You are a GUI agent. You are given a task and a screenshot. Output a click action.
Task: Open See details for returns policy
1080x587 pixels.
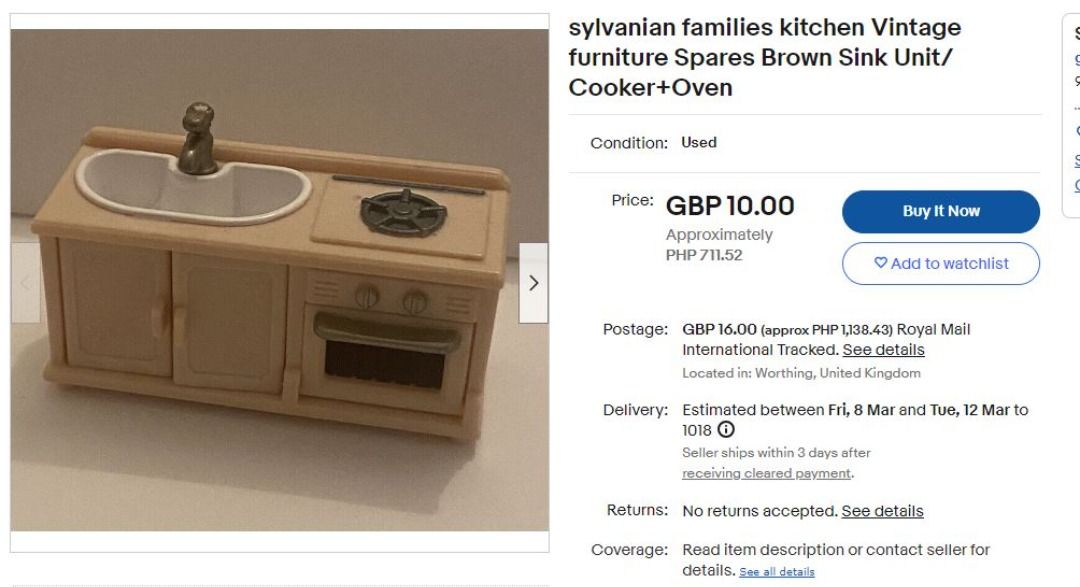[882, 511]
